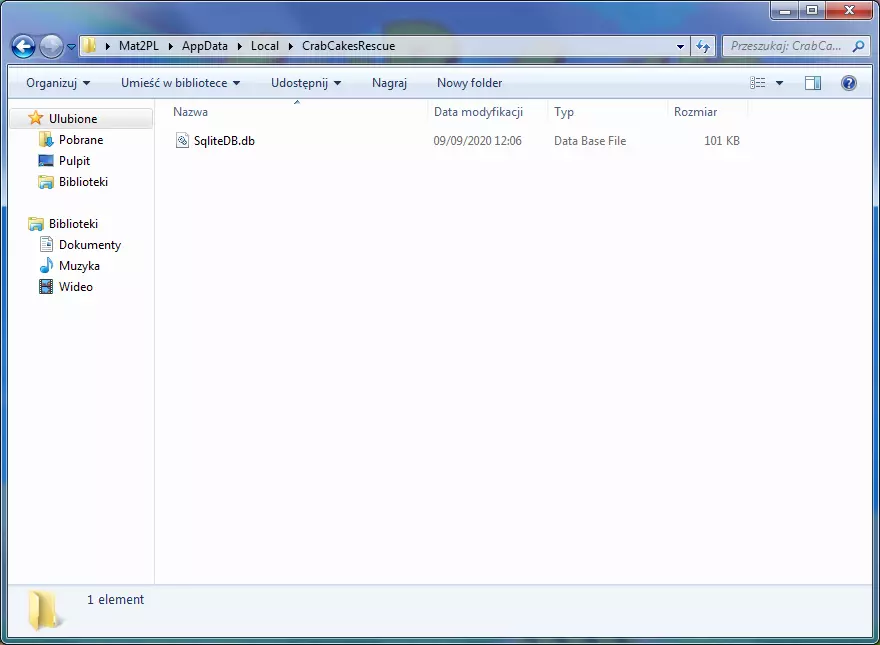Click the 1 element status text

115,600
